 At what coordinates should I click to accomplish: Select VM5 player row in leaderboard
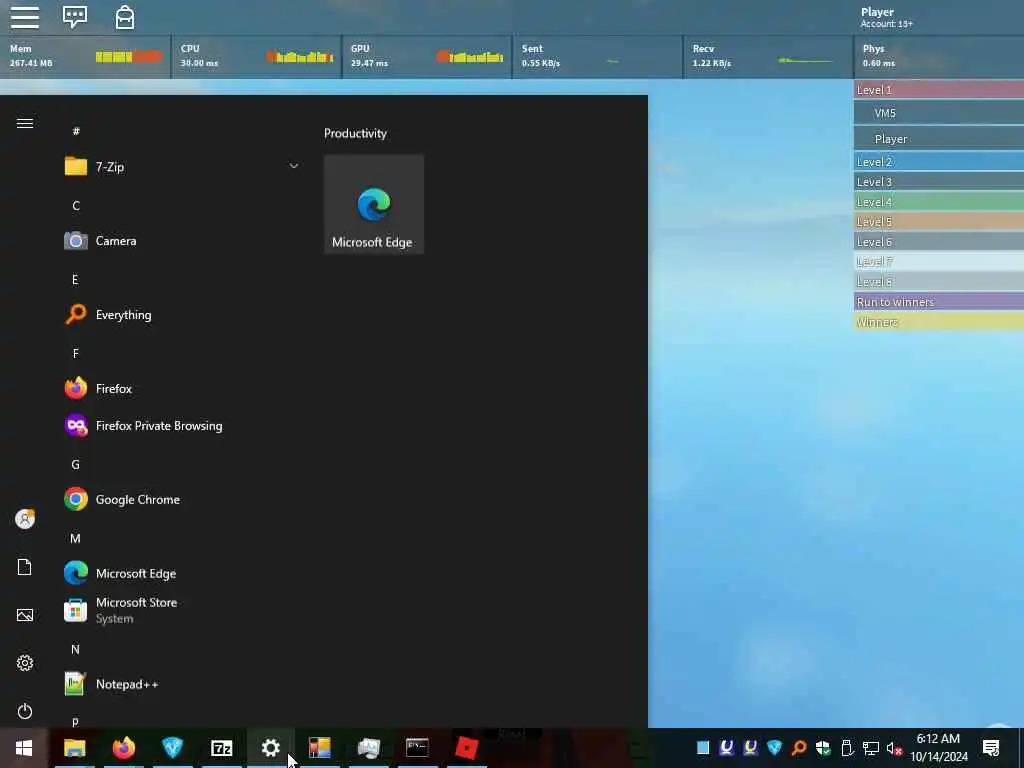coord(938,113)
